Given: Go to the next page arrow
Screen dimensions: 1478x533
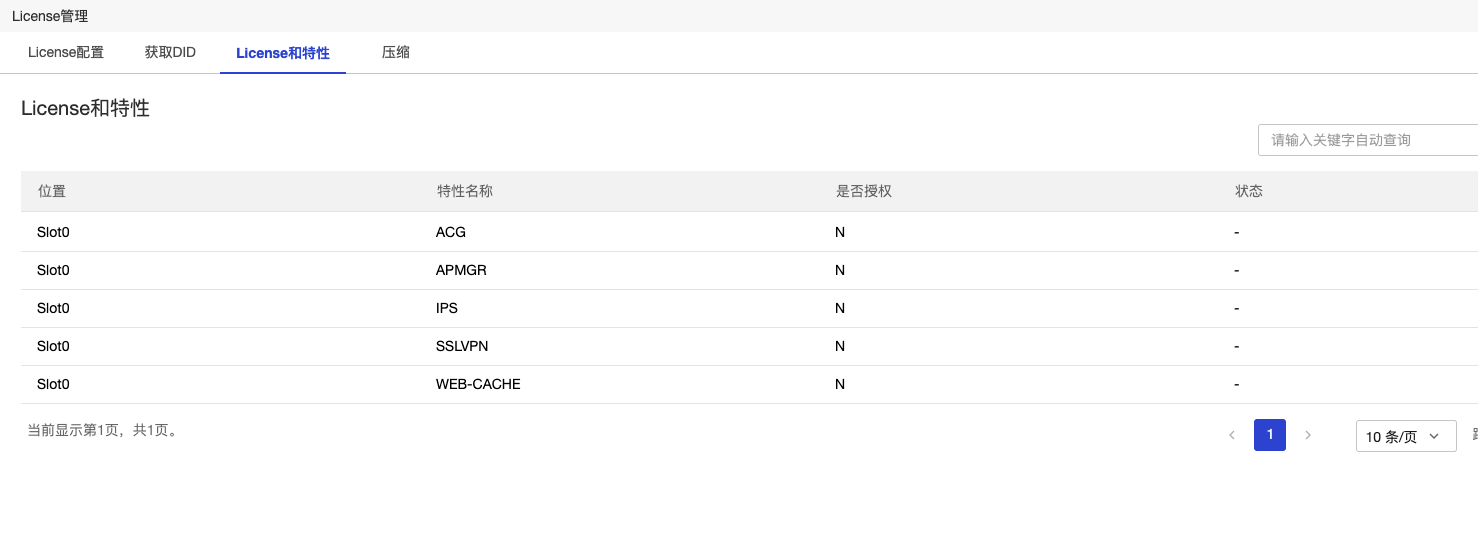Looking at the screenshot, I should coord(1308,435).
